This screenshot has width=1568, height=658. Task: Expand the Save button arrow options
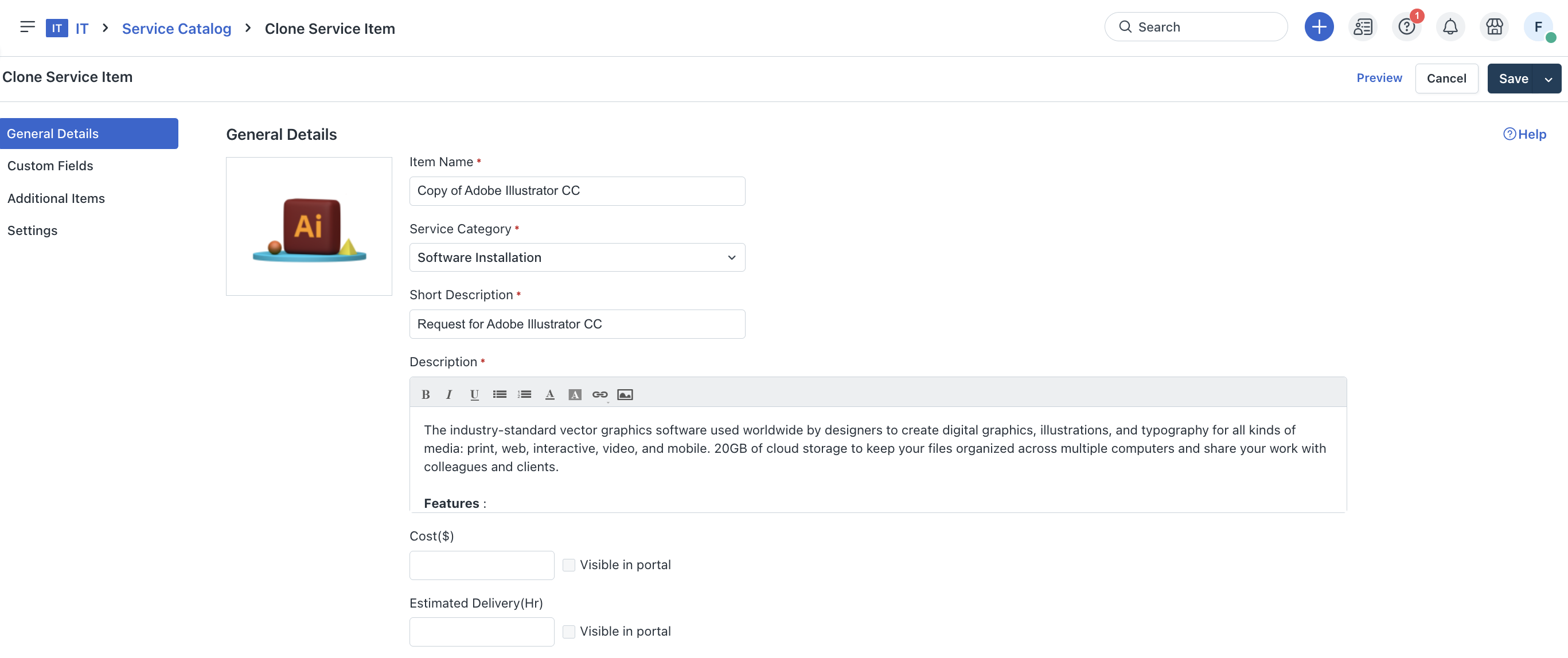coord(1548,79)
